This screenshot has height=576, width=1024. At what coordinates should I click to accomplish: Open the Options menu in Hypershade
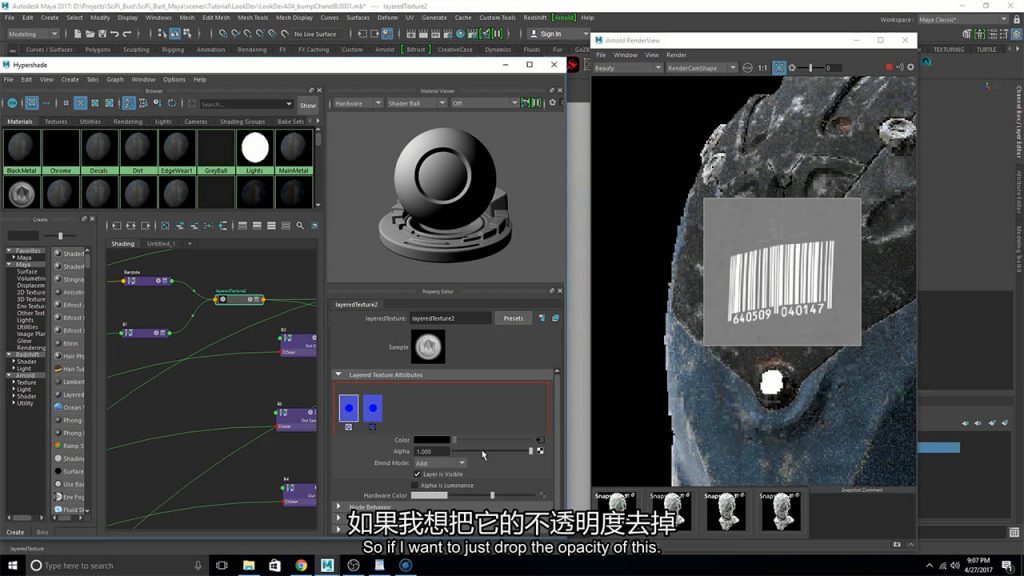point(174,80)
